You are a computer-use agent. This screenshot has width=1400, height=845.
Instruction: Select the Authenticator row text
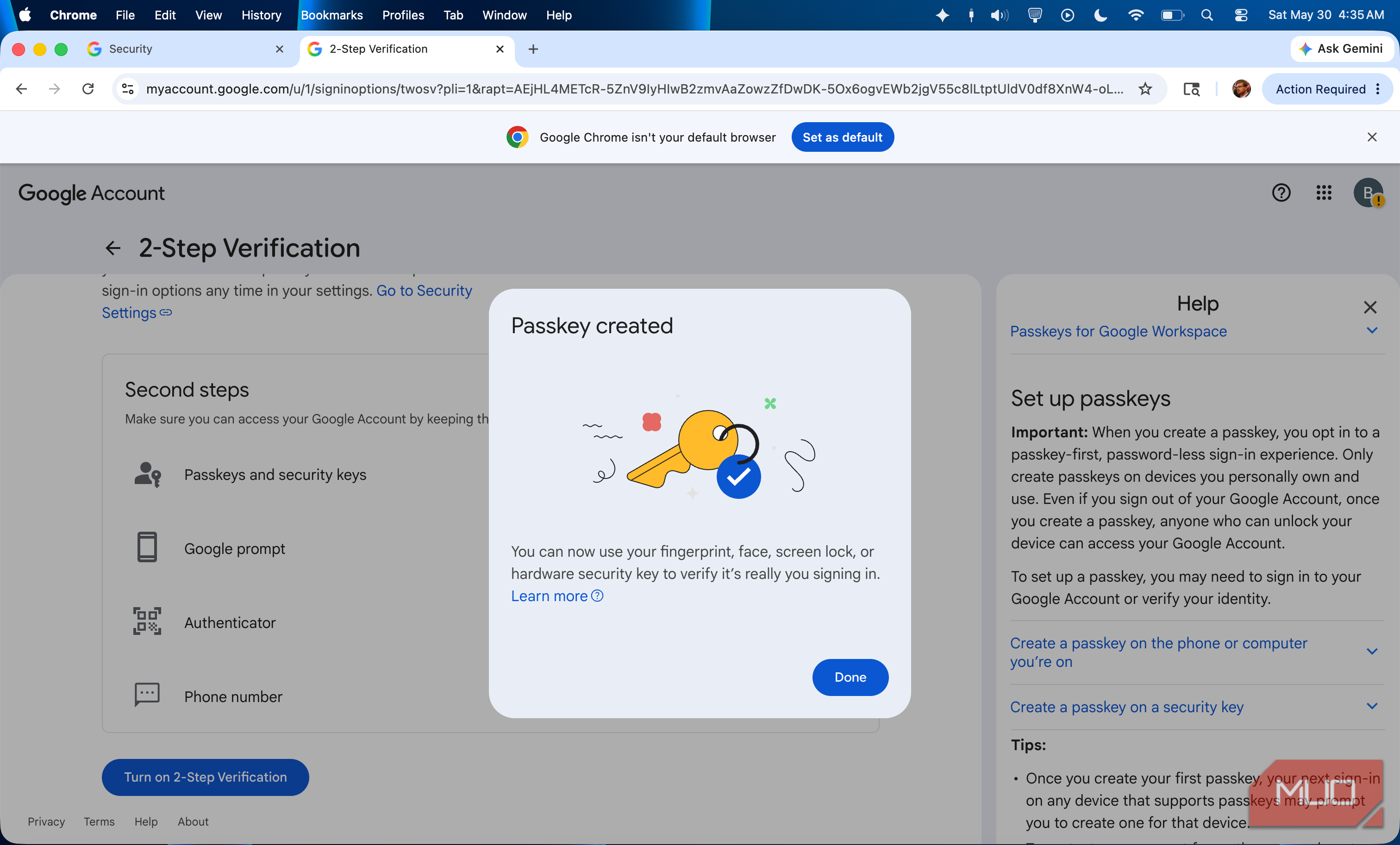[x=230, y=622]
